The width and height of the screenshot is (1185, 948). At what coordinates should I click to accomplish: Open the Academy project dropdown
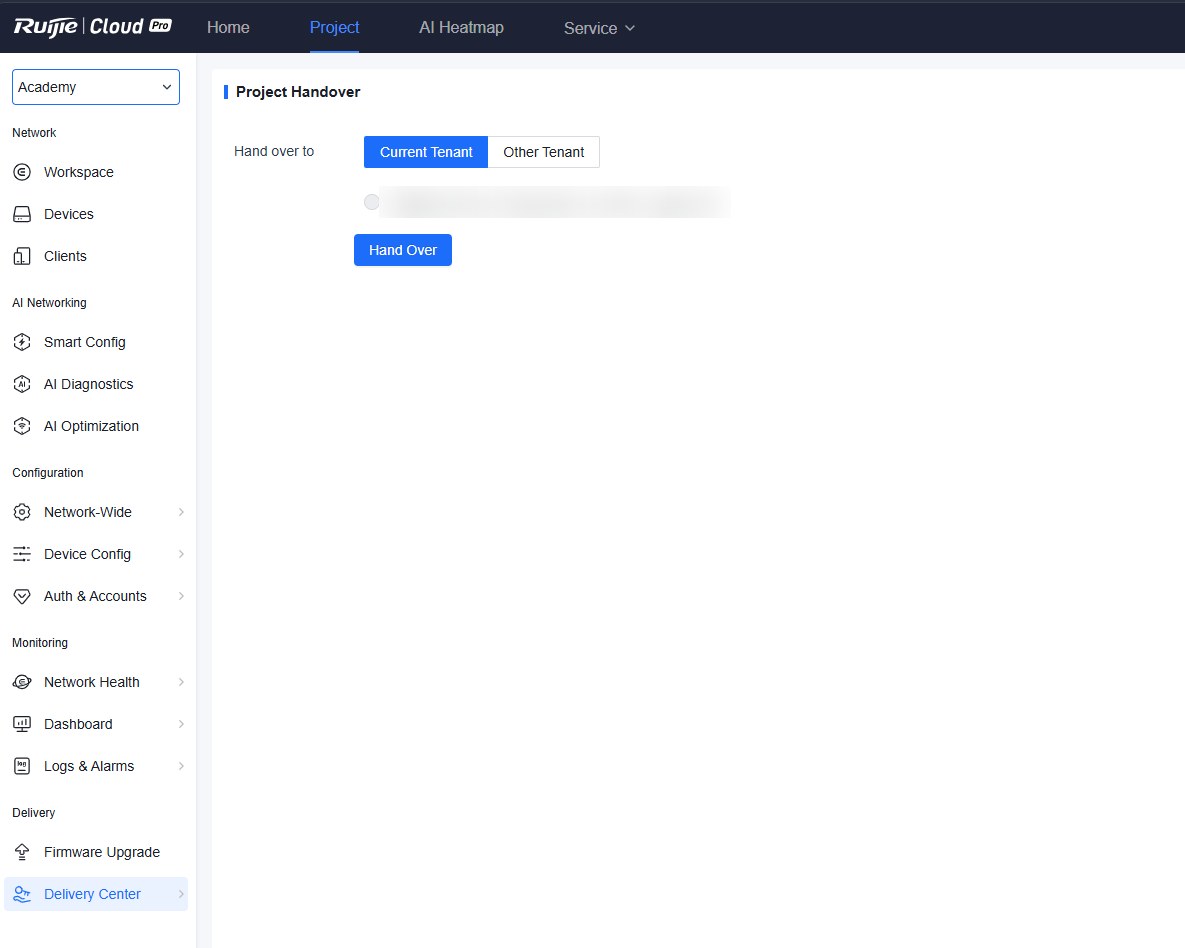[96, 87]
